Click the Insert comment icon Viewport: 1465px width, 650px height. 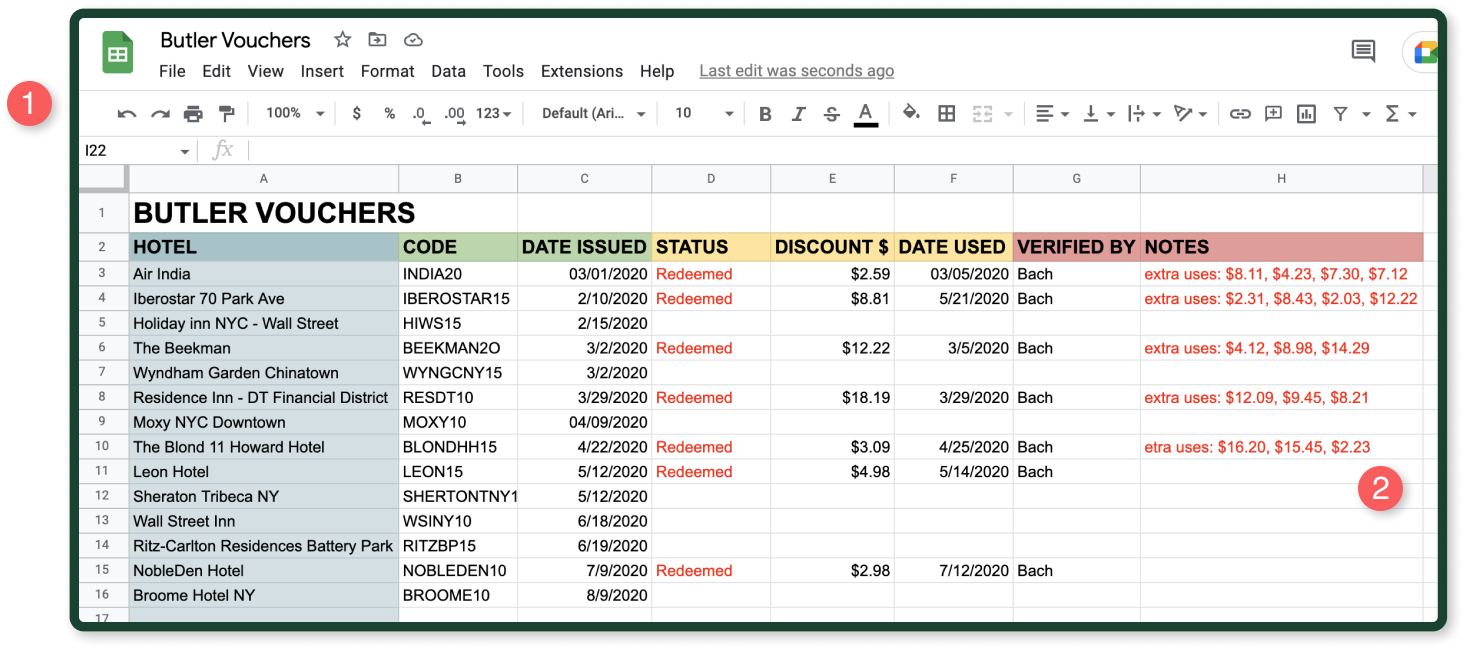pyautogui.click(x=1273, y=114)
